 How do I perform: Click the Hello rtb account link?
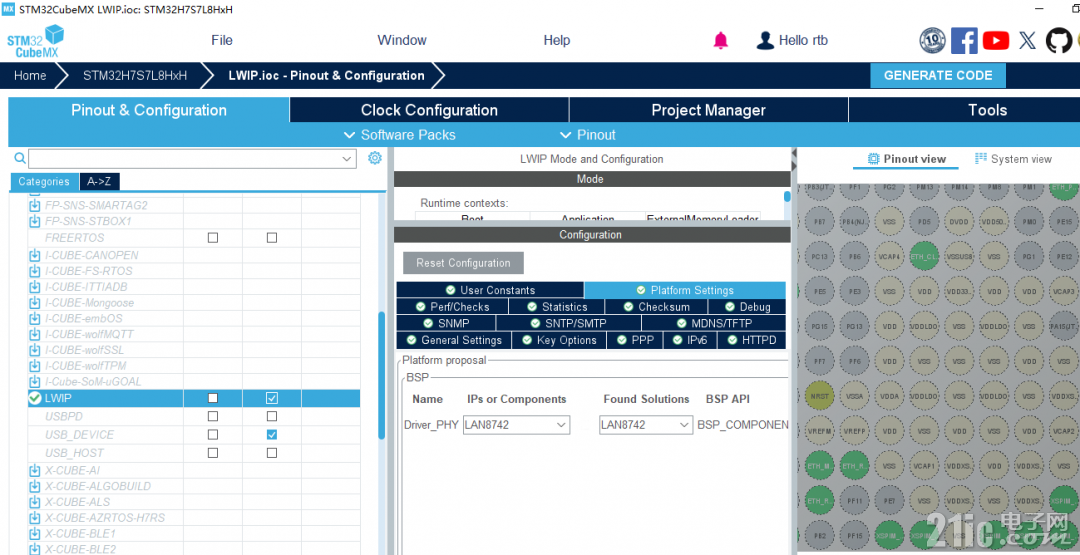click(x=803, y=41)
